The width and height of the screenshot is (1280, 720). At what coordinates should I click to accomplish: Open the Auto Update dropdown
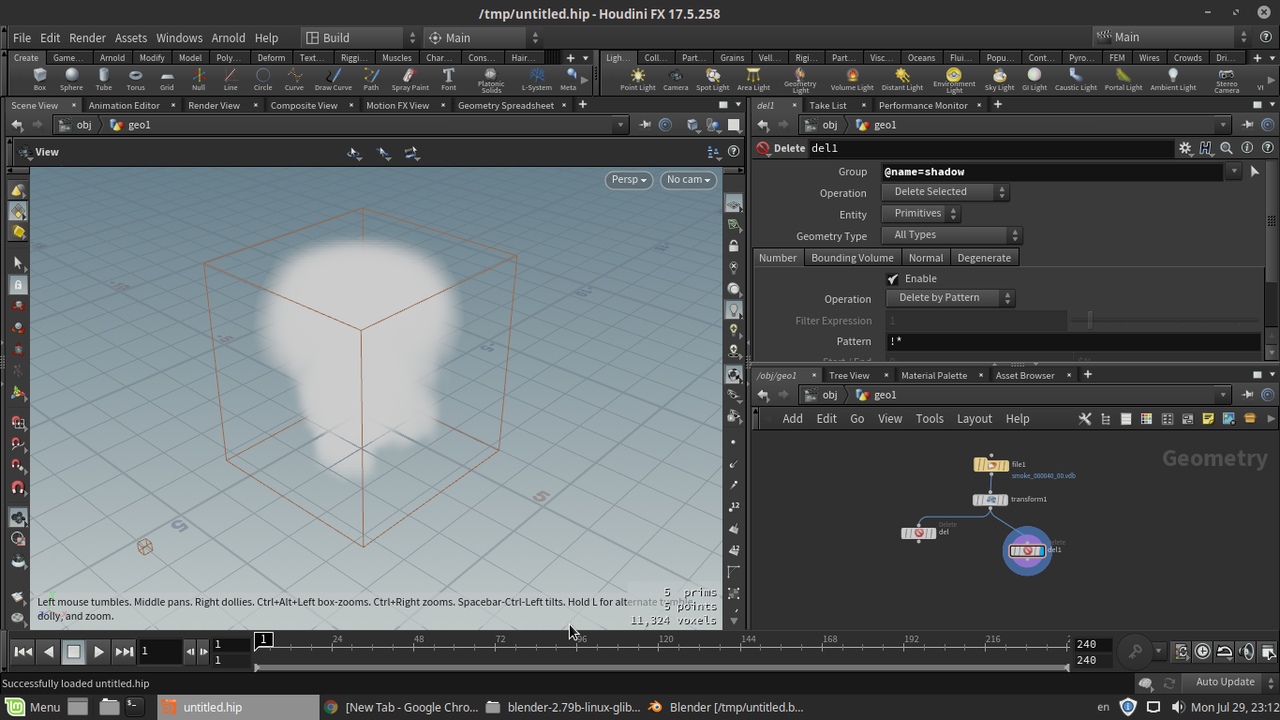point(1225,682)
